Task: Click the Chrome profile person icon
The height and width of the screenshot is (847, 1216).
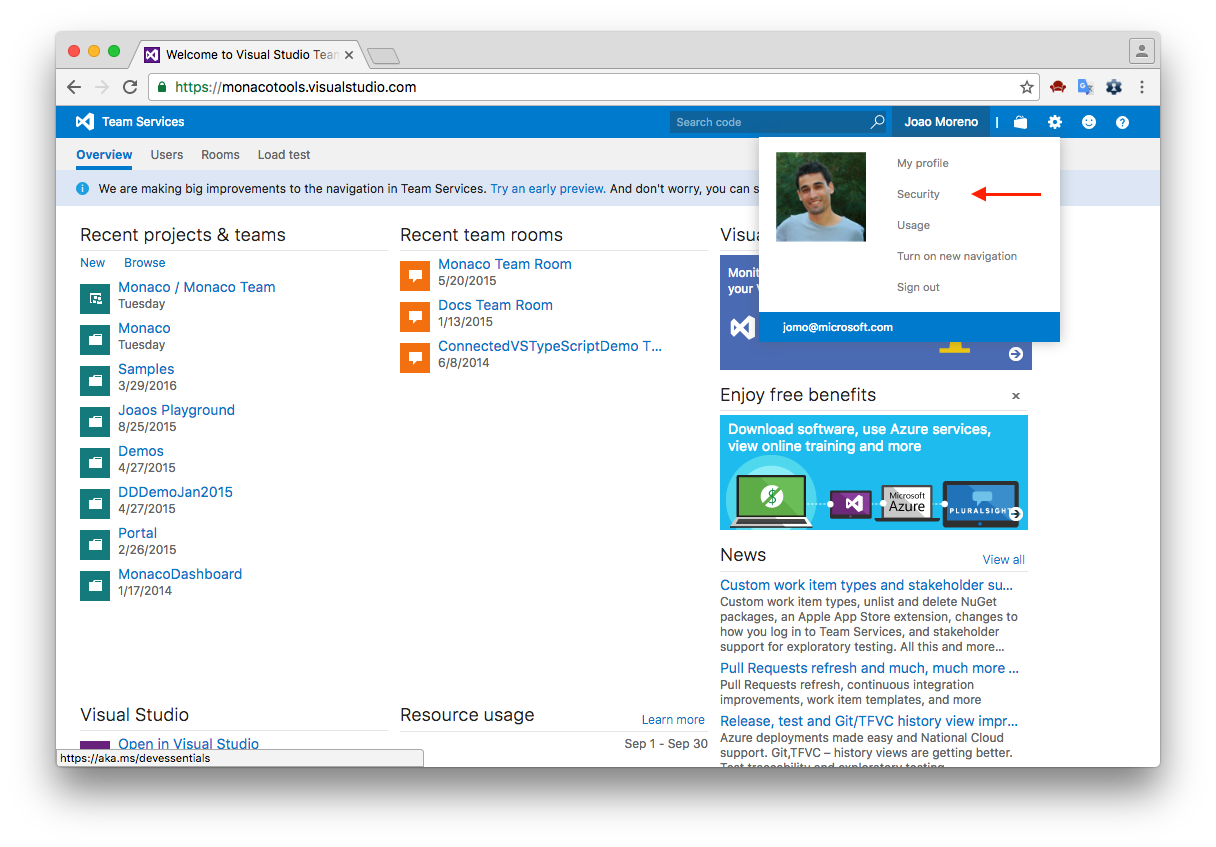Action: (x=1141, y=50)
